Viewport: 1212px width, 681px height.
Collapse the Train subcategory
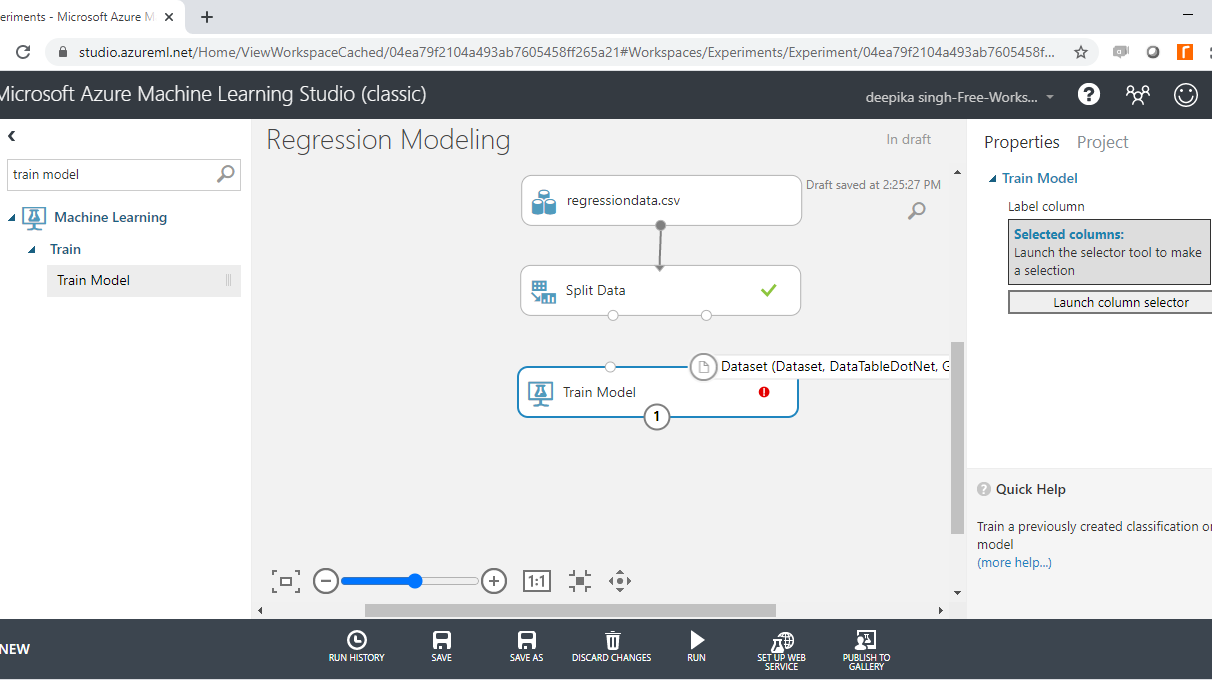pyautogui.click(x=31, y=250)
